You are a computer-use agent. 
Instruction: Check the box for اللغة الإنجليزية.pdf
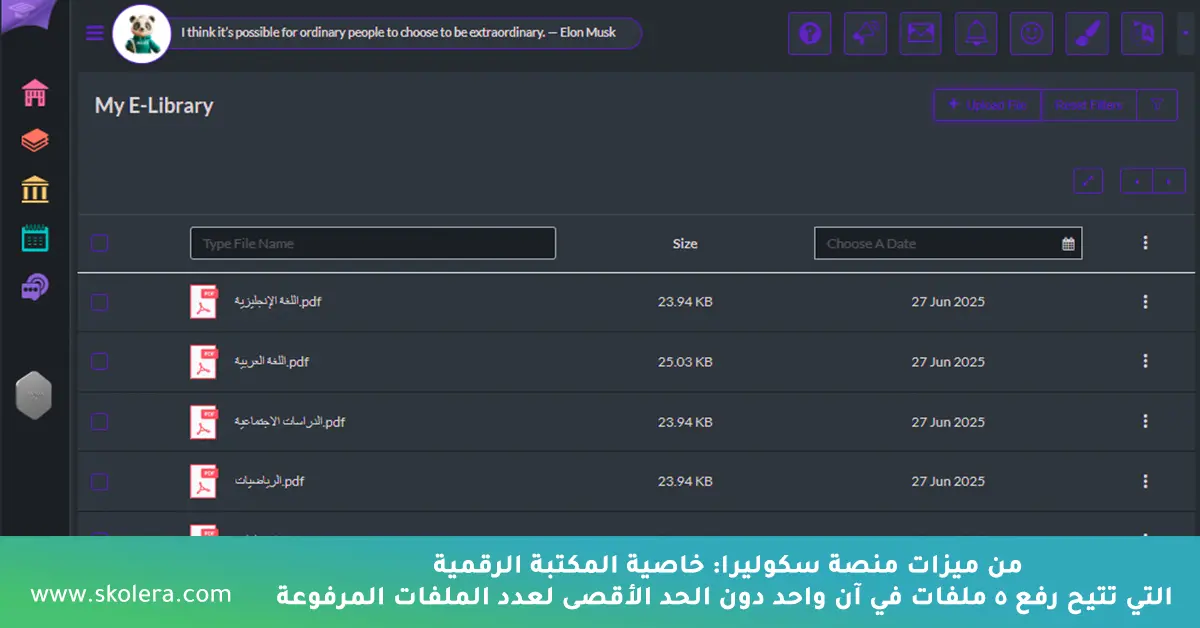(100, 302)
